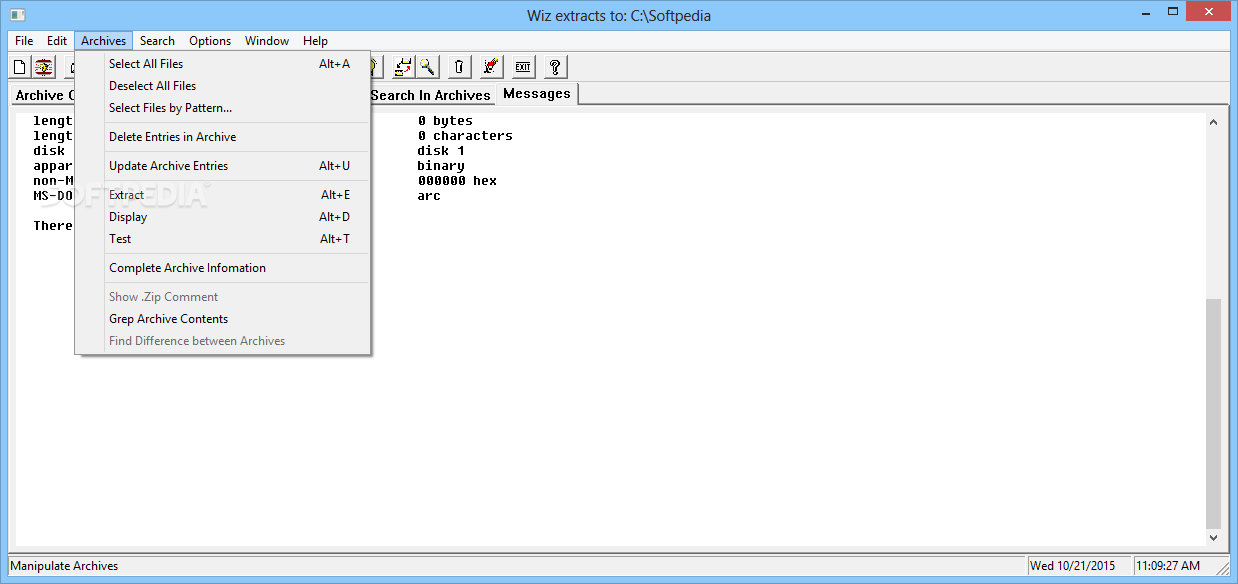
Task: Open the Edit menu
Action: pyautogui.click(x=57, y=41)
